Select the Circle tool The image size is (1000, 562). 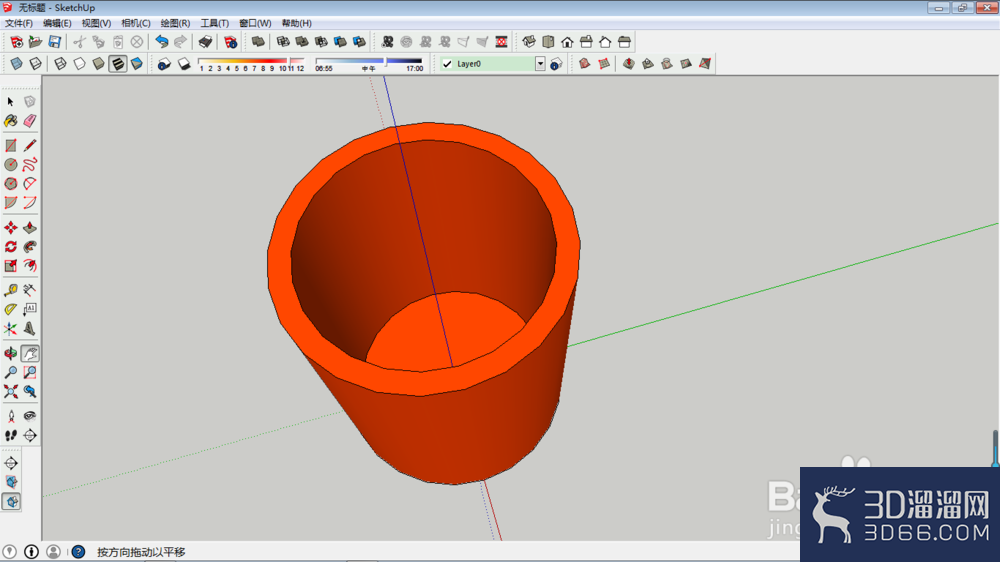[x=11, y=165]
